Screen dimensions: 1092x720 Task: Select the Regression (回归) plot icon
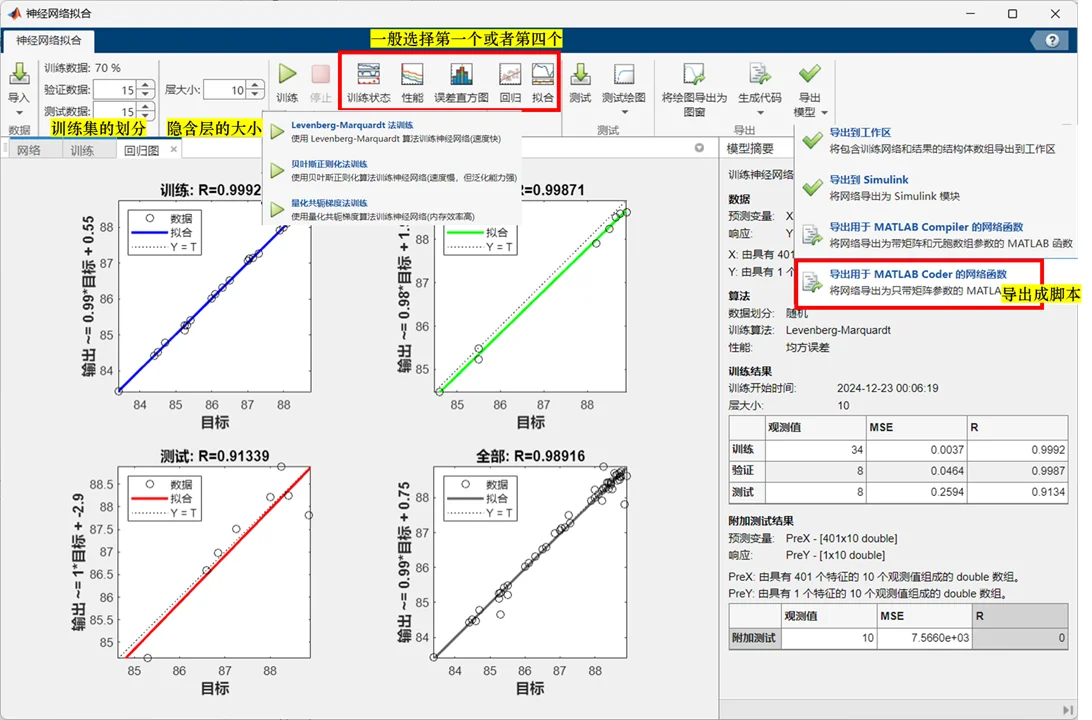[510, 81]
